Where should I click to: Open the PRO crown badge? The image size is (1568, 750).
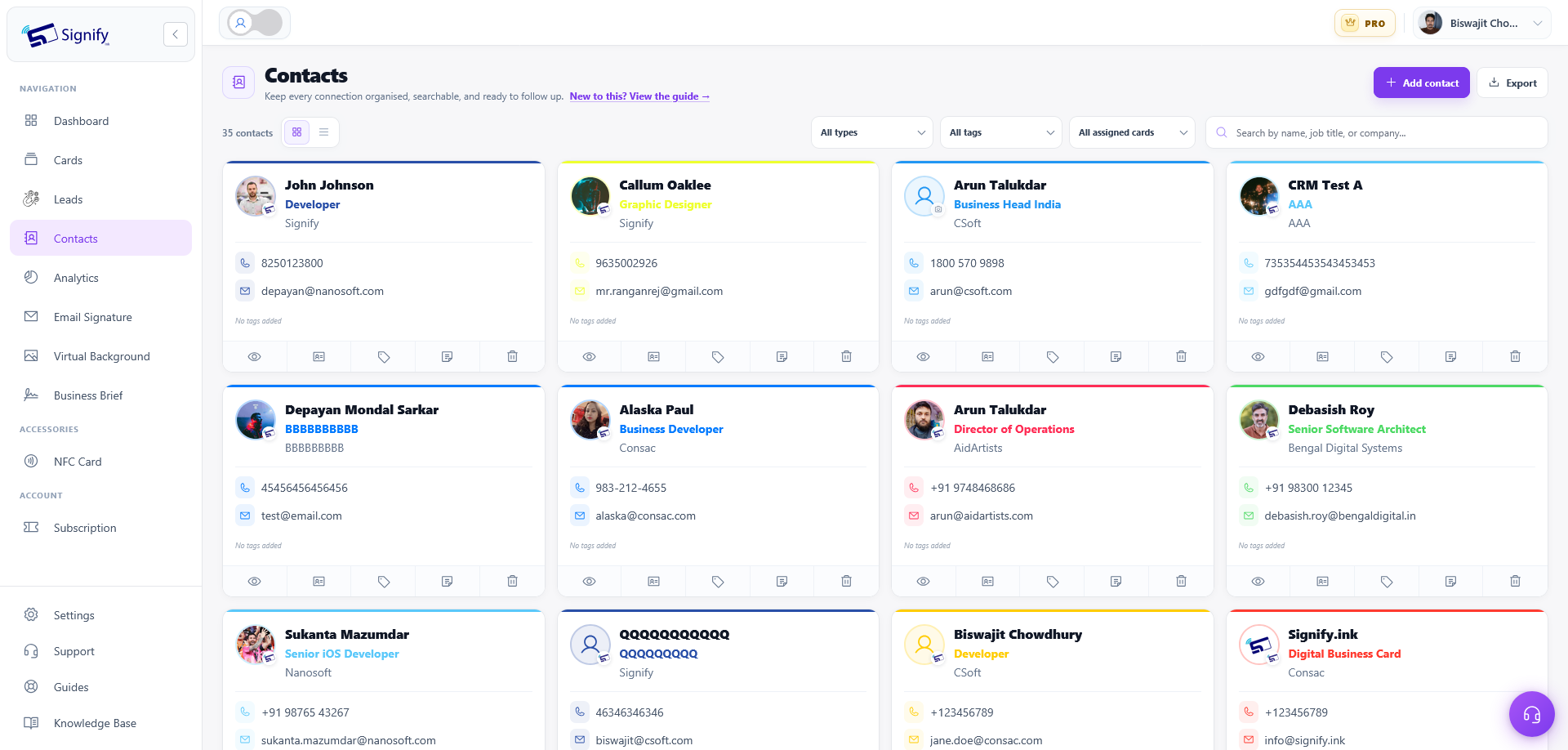1365,23
